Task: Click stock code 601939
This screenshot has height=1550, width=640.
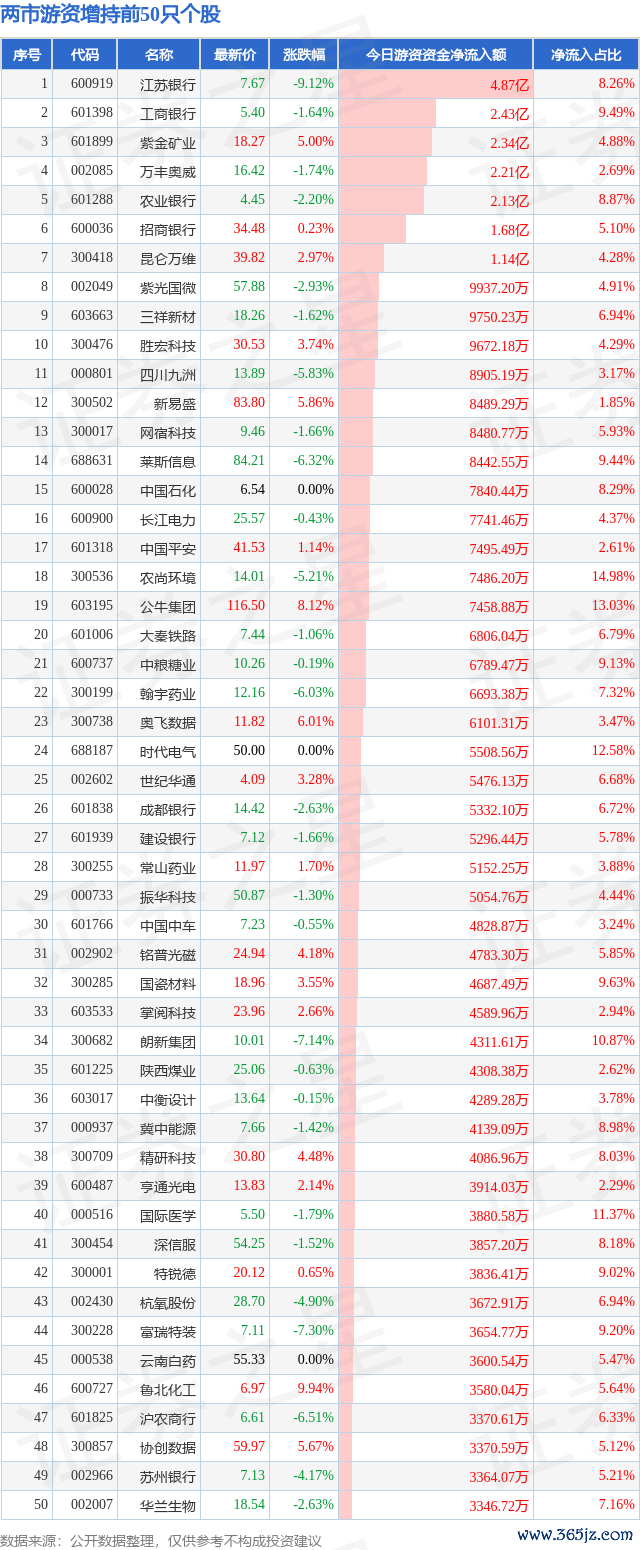Action: coord(92,838)
